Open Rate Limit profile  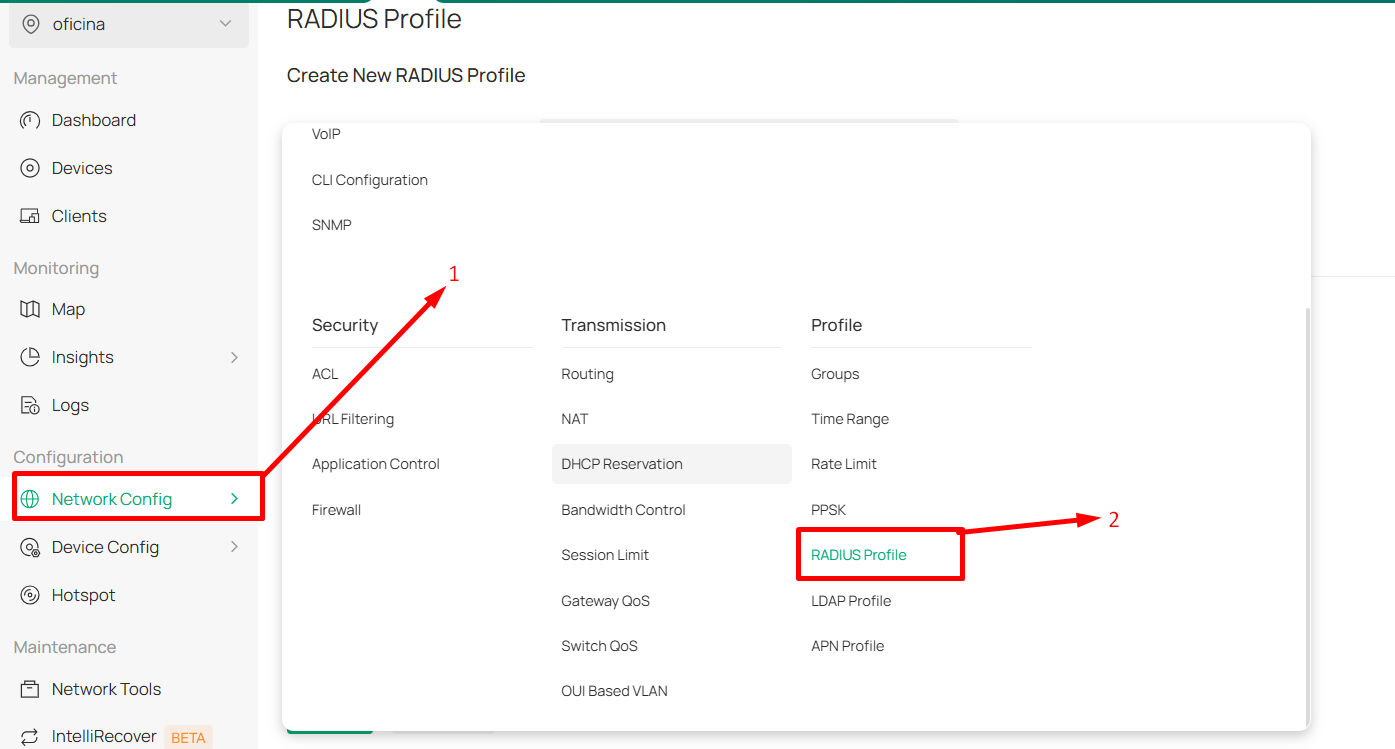pyautogui.click(x=844, y=464)
